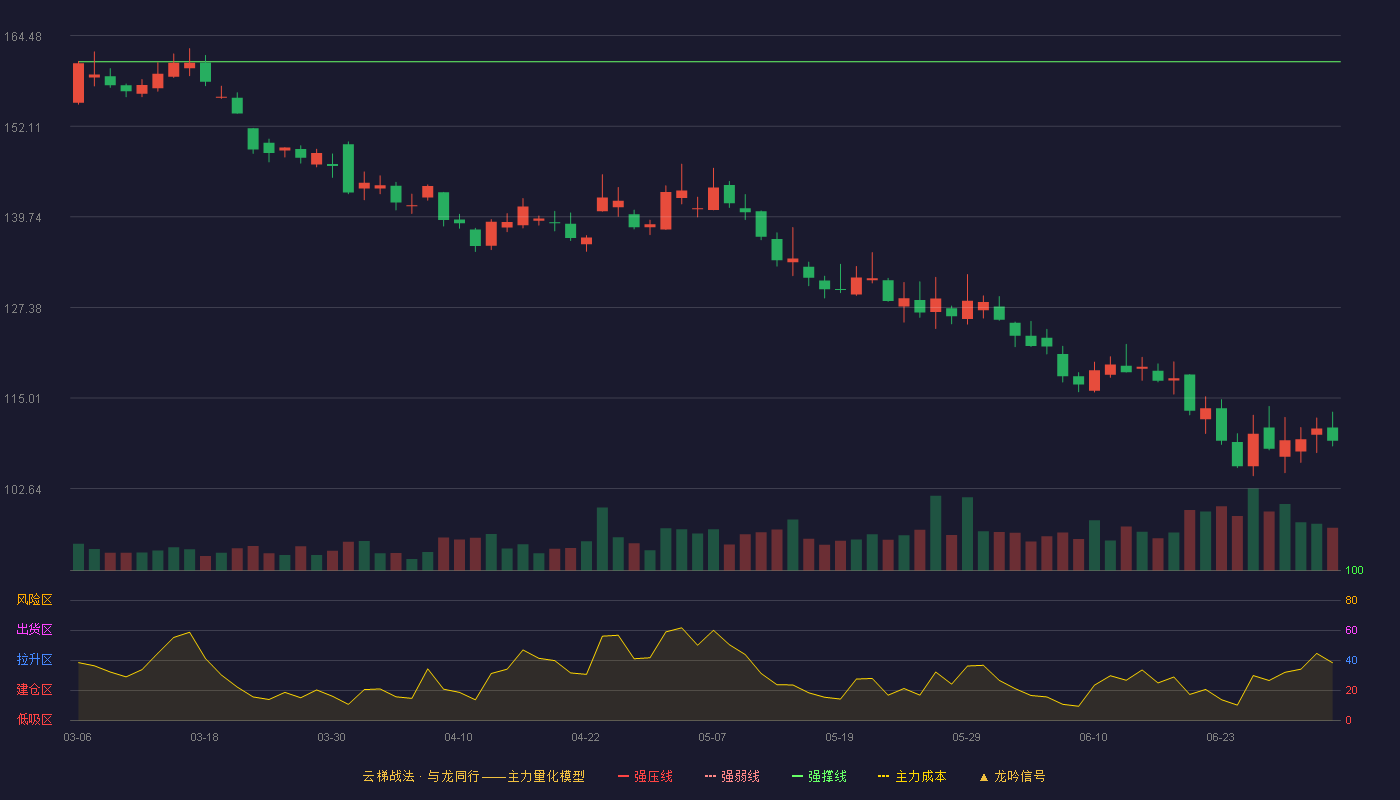Click the 云梯战法 主力量化模型 legend title
Screen dimensions: 1400x800
[473, 776]
